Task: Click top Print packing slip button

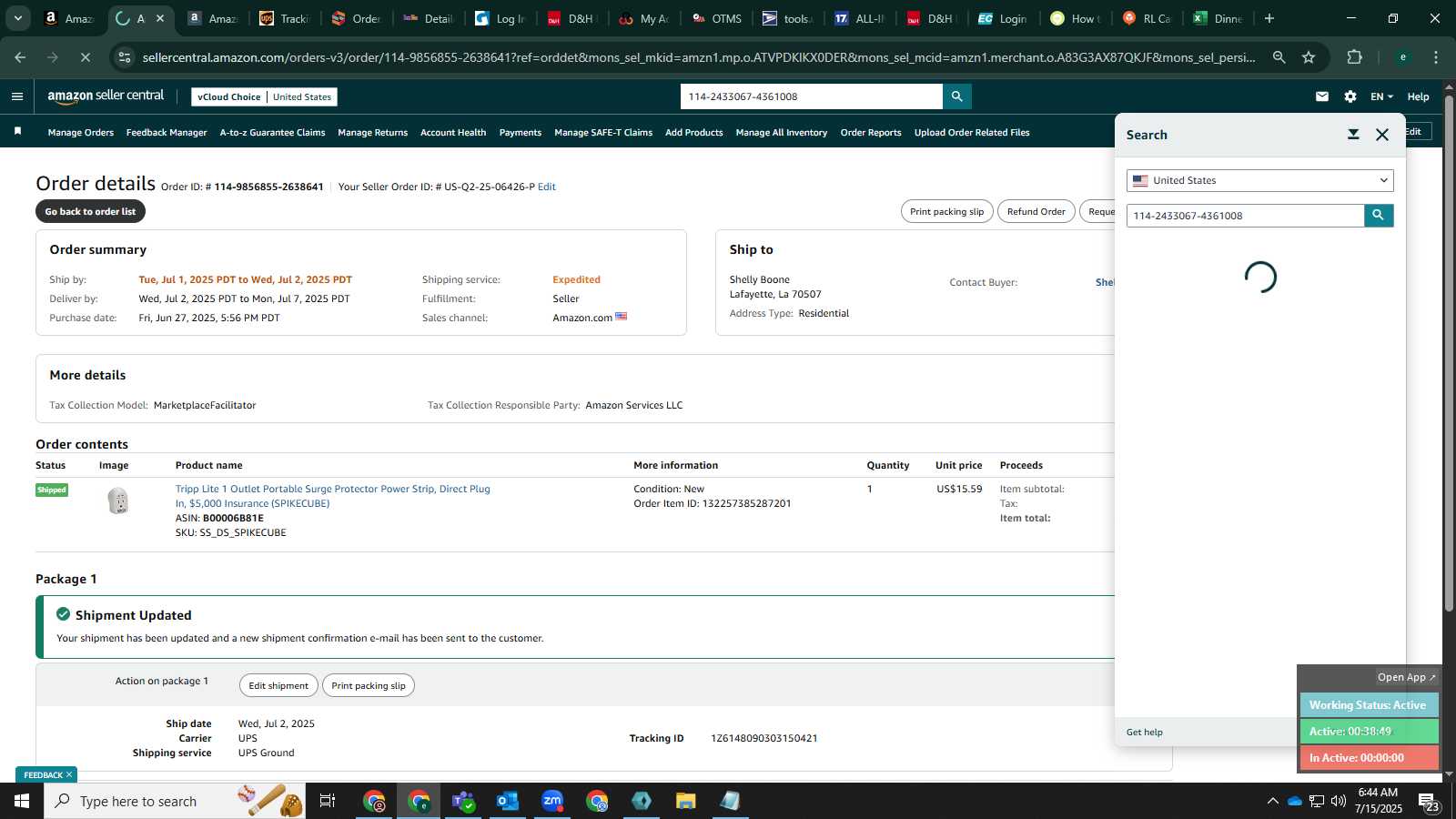Action: [x=946, y=211]
